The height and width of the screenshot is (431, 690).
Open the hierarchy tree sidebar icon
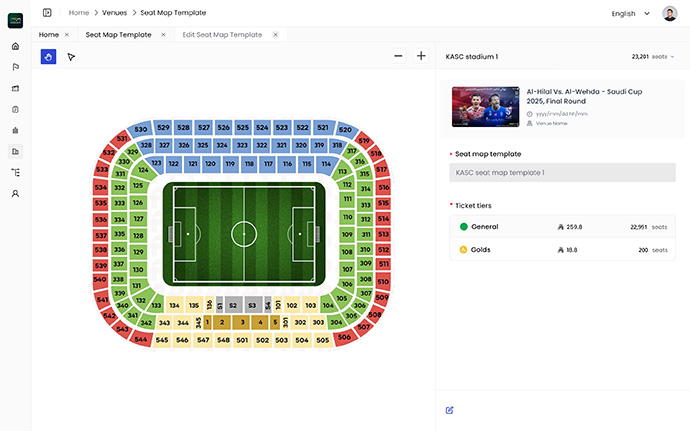15,172
